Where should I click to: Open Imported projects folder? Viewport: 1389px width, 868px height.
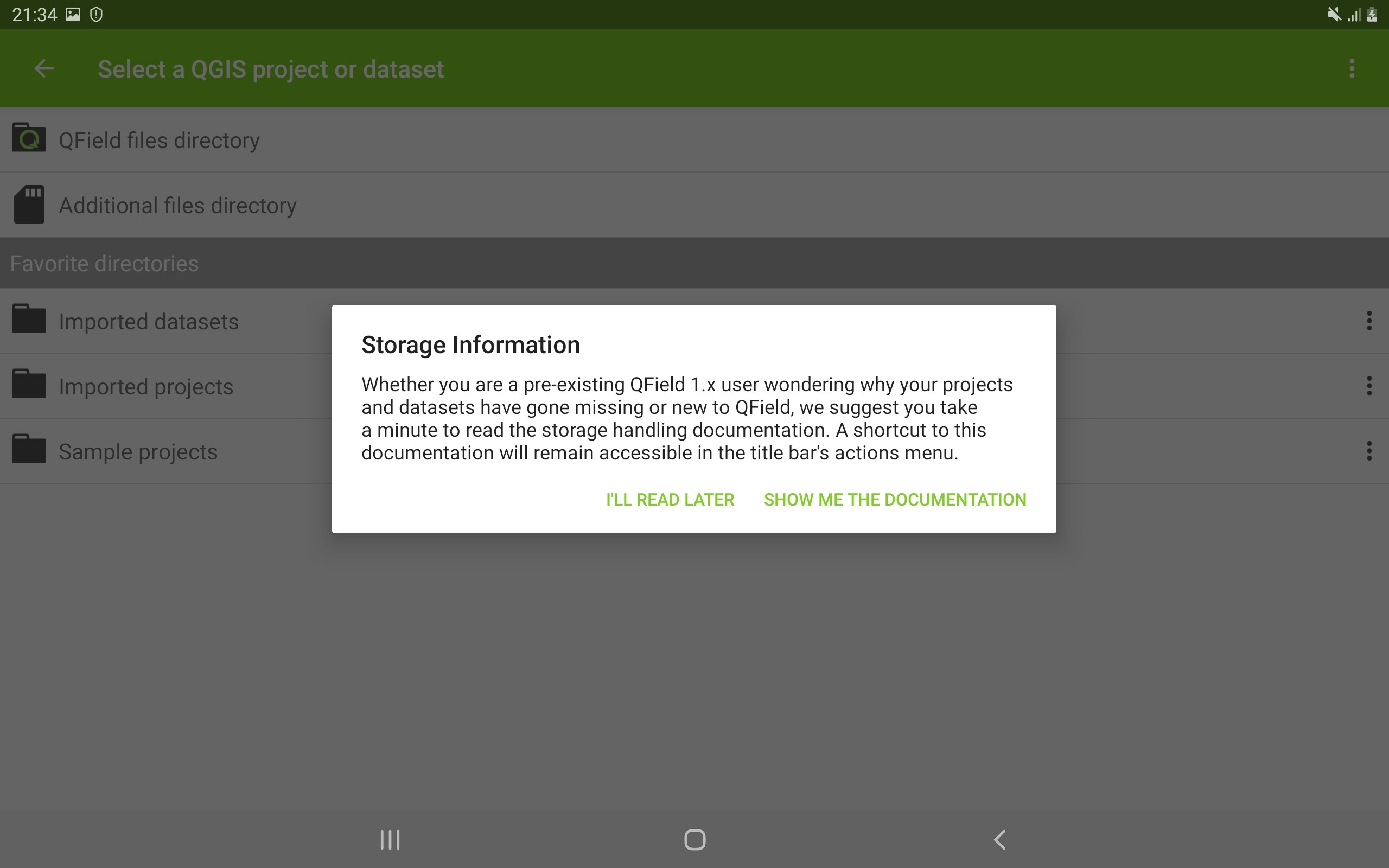694,386
